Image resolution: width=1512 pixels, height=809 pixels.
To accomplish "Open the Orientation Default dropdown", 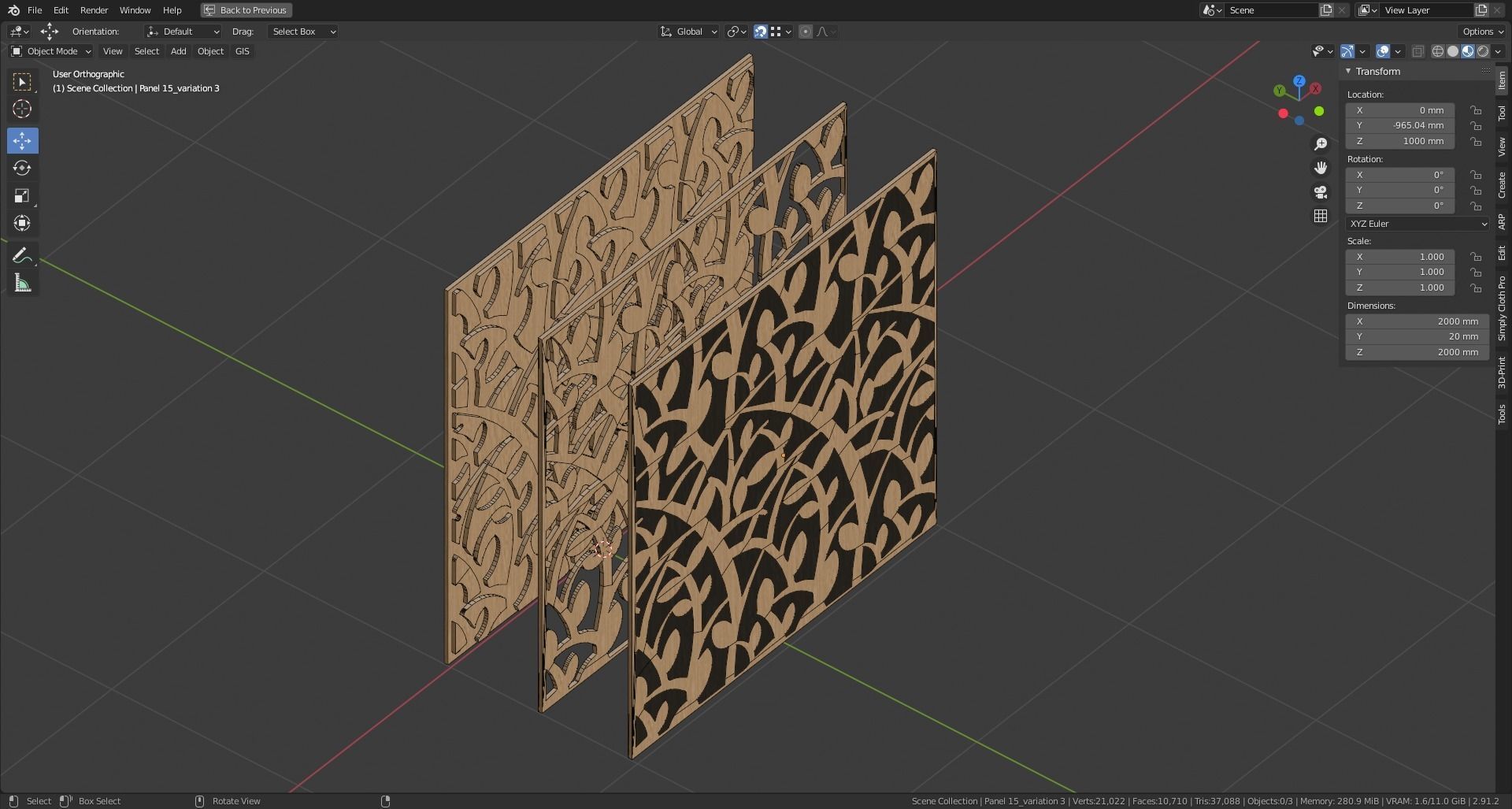I will pyautogui.click(x=183, y=32).
